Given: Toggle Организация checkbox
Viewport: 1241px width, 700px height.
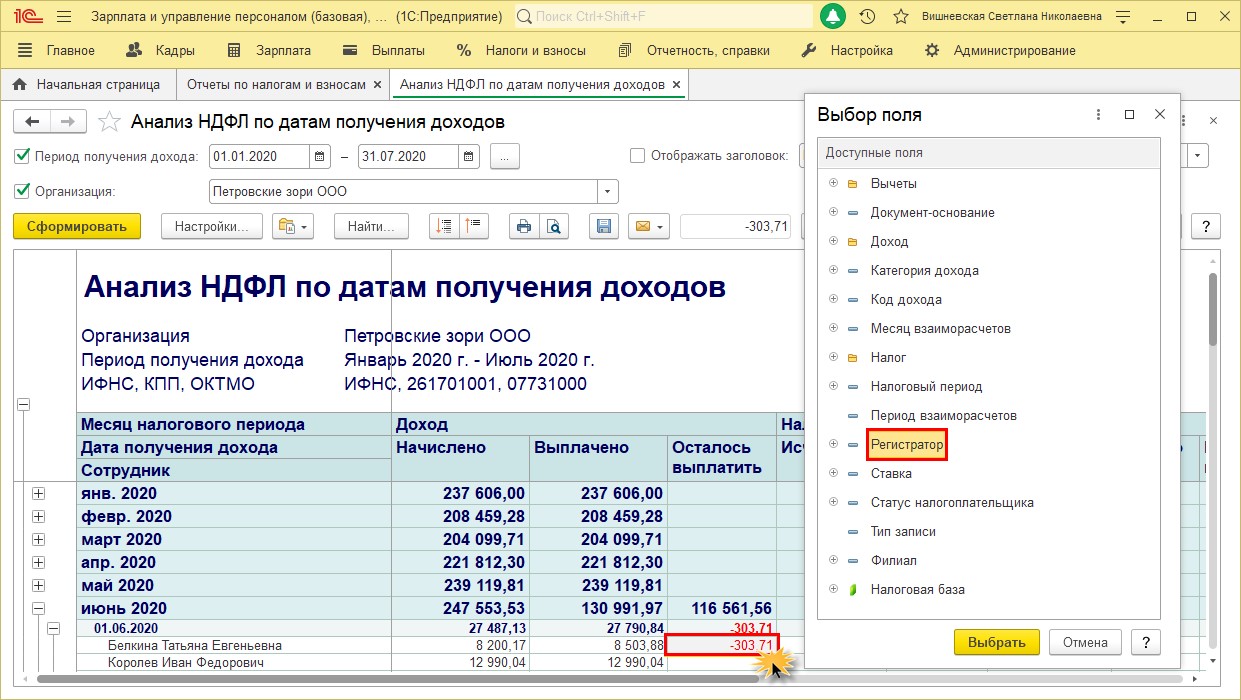Looking at the screenshot, I should (22, 191).
